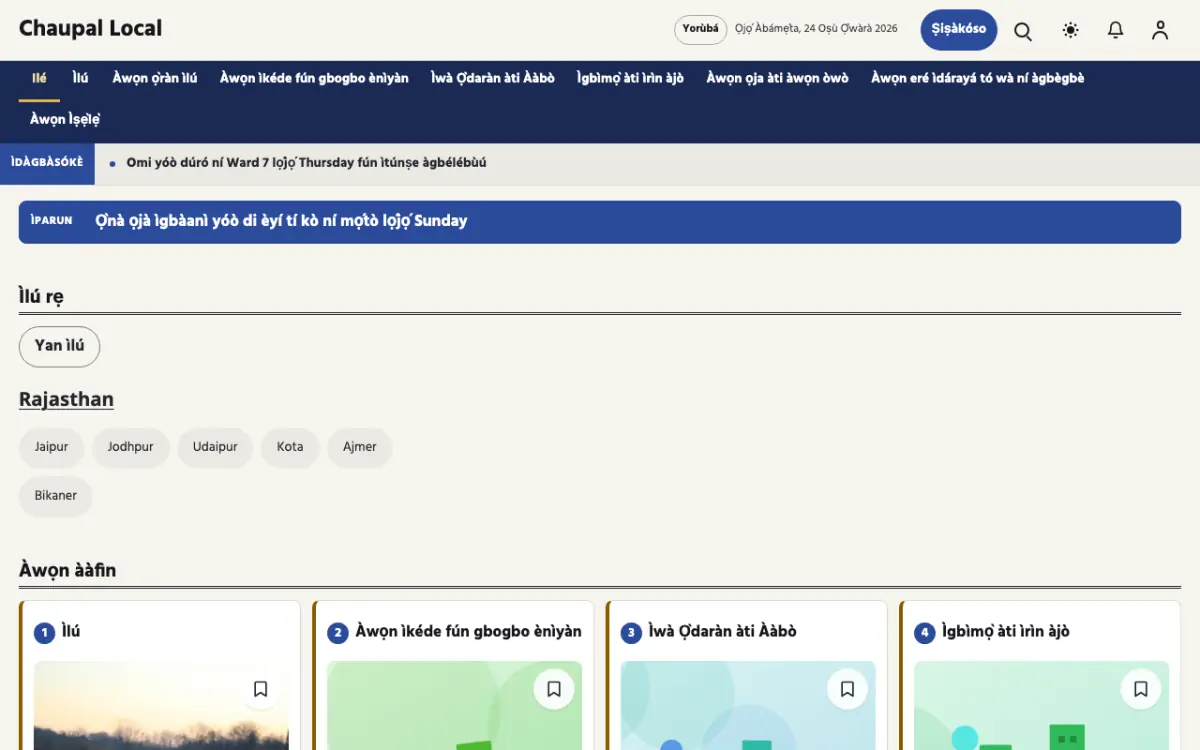Read the Ward 7 water outage ticker headline
The height and width of the screenshot is (750, 1200).
point(306,163)
